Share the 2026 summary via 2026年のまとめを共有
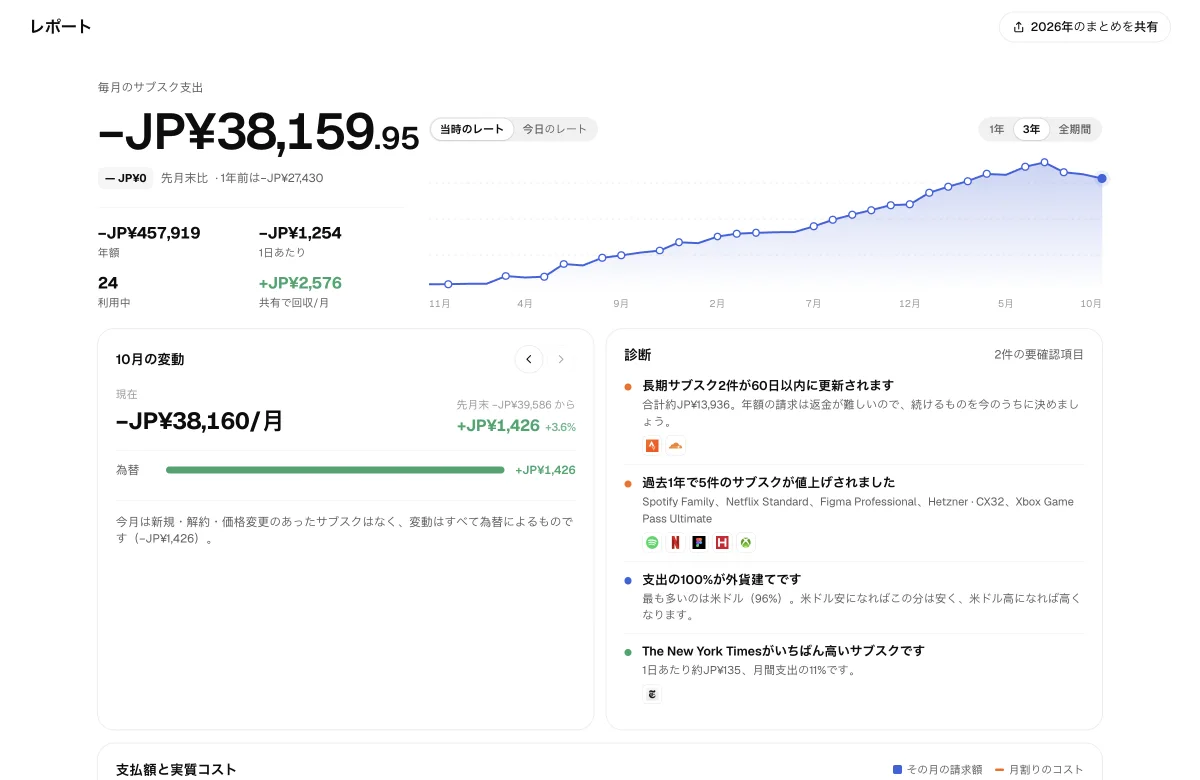The image size is (1200, 780). pos(1085,27)
